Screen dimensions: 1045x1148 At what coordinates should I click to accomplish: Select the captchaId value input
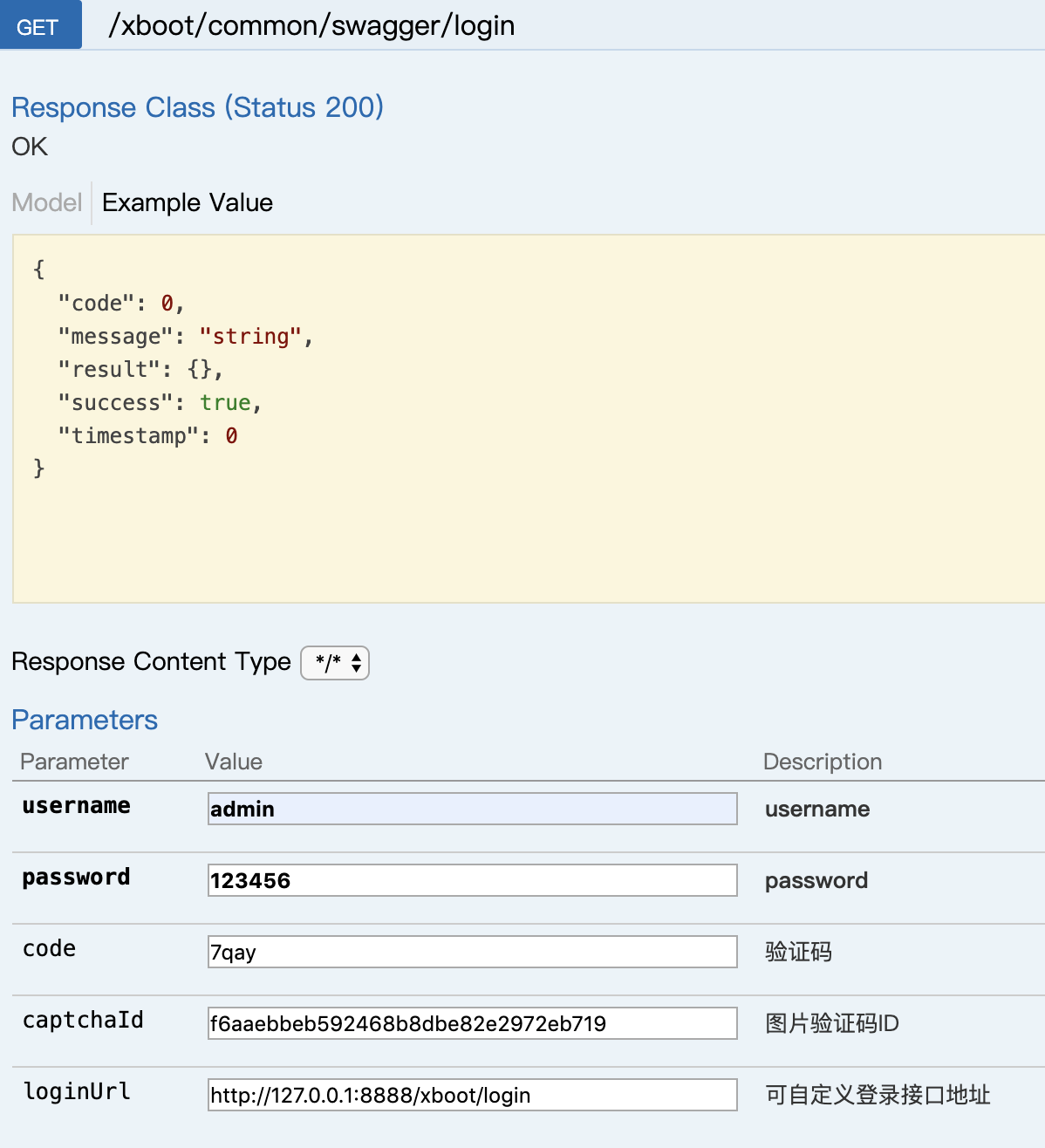click(x=472, y=1023)
